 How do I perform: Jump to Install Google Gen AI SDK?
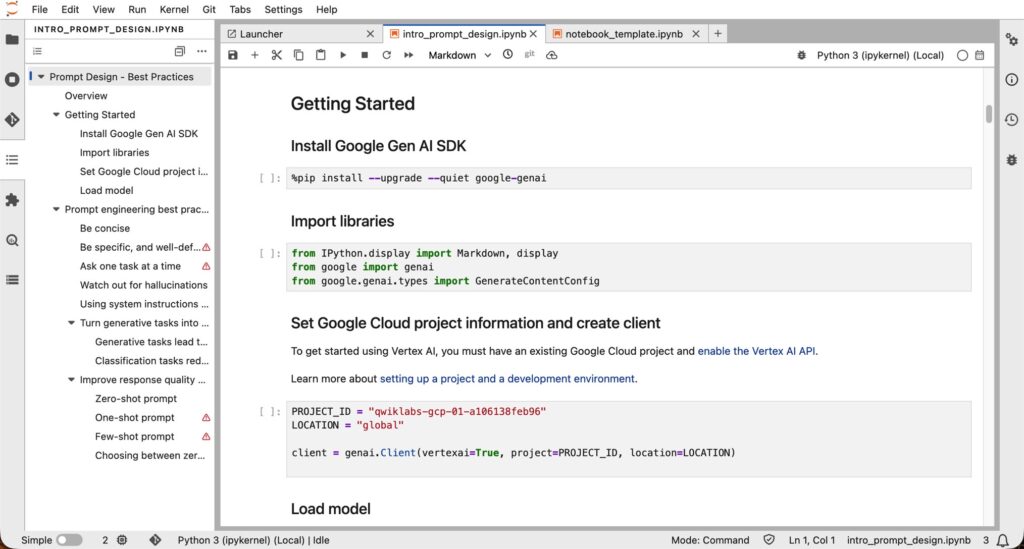[138, 133]
